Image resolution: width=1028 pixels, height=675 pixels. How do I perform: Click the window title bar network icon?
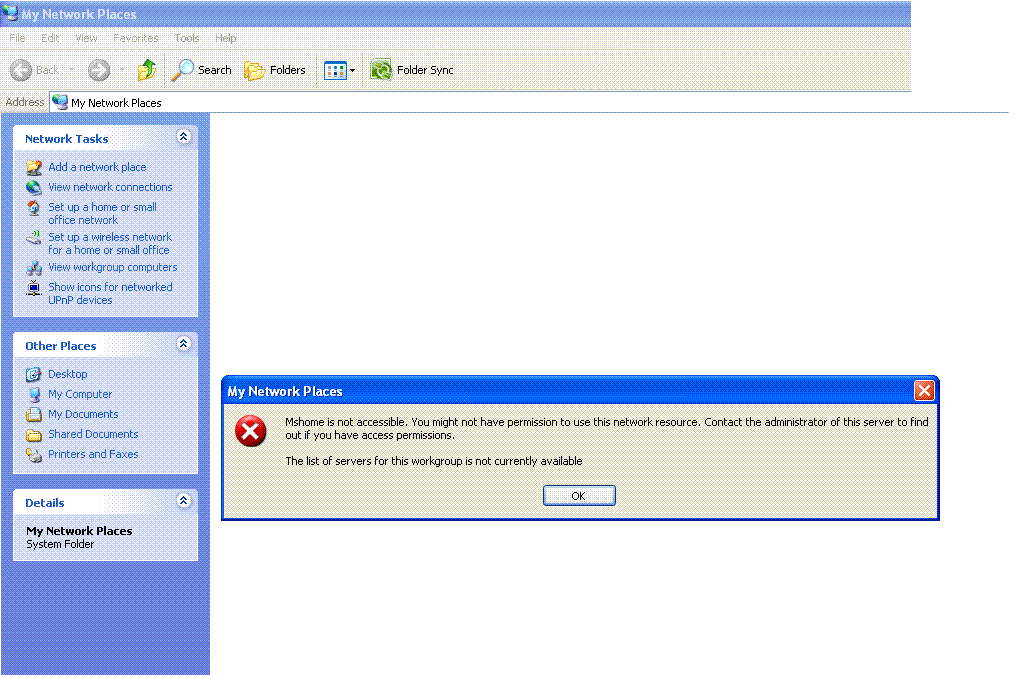(10, 13)
